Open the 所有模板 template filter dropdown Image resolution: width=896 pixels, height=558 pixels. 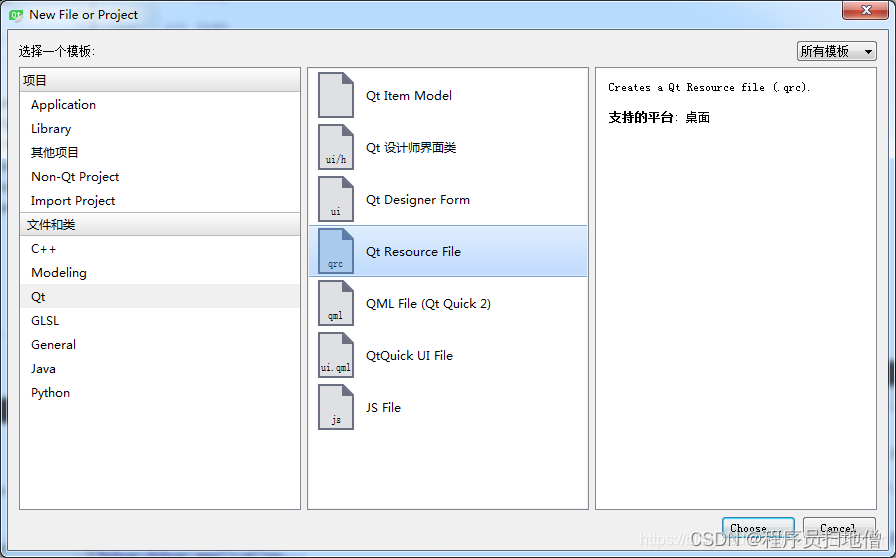coord(837,51)
